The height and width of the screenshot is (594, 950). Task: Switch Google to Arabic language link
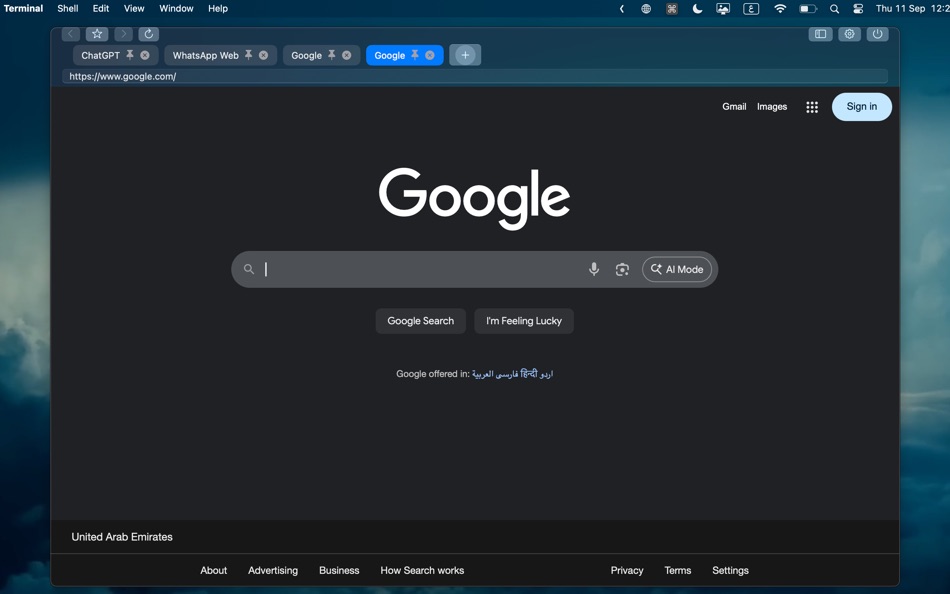click(484, 374)
